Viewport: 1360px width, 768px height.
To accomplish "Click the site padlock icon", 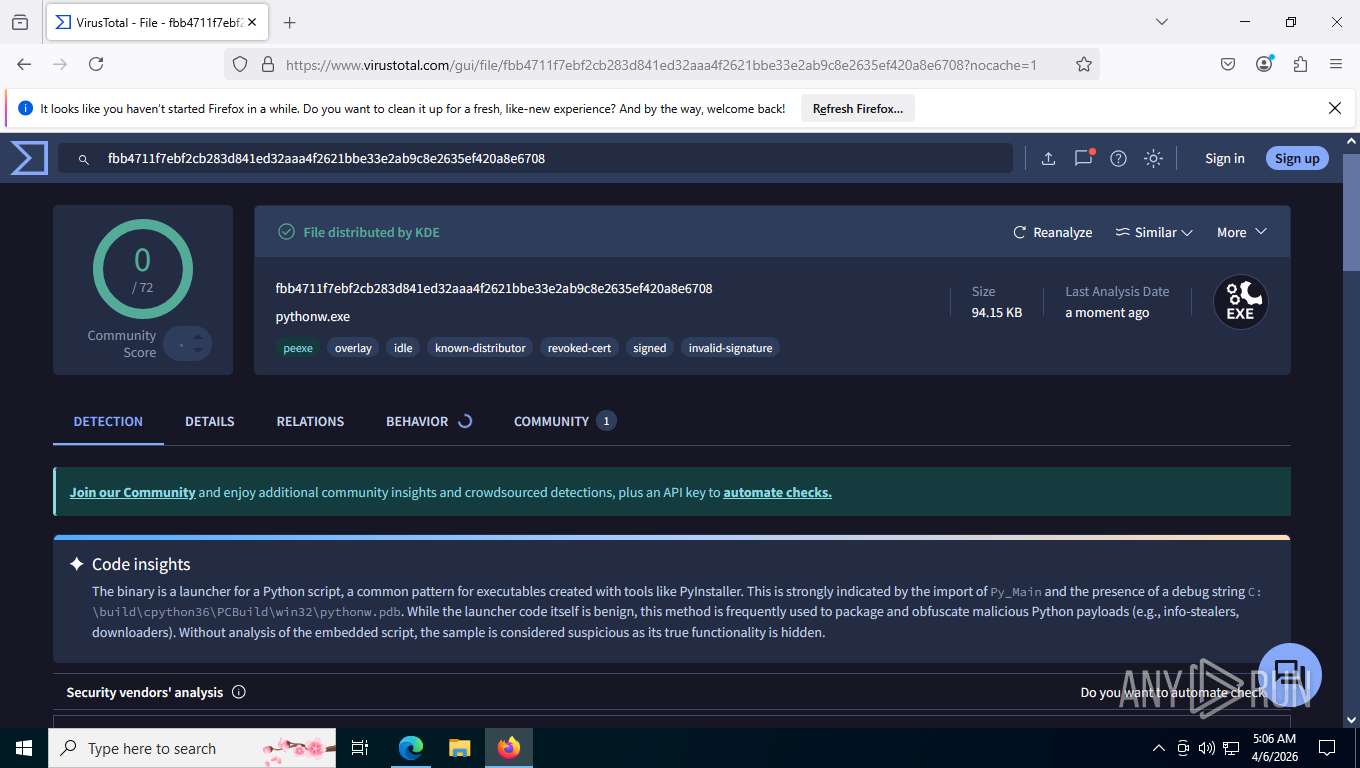I will coord(267,64).
